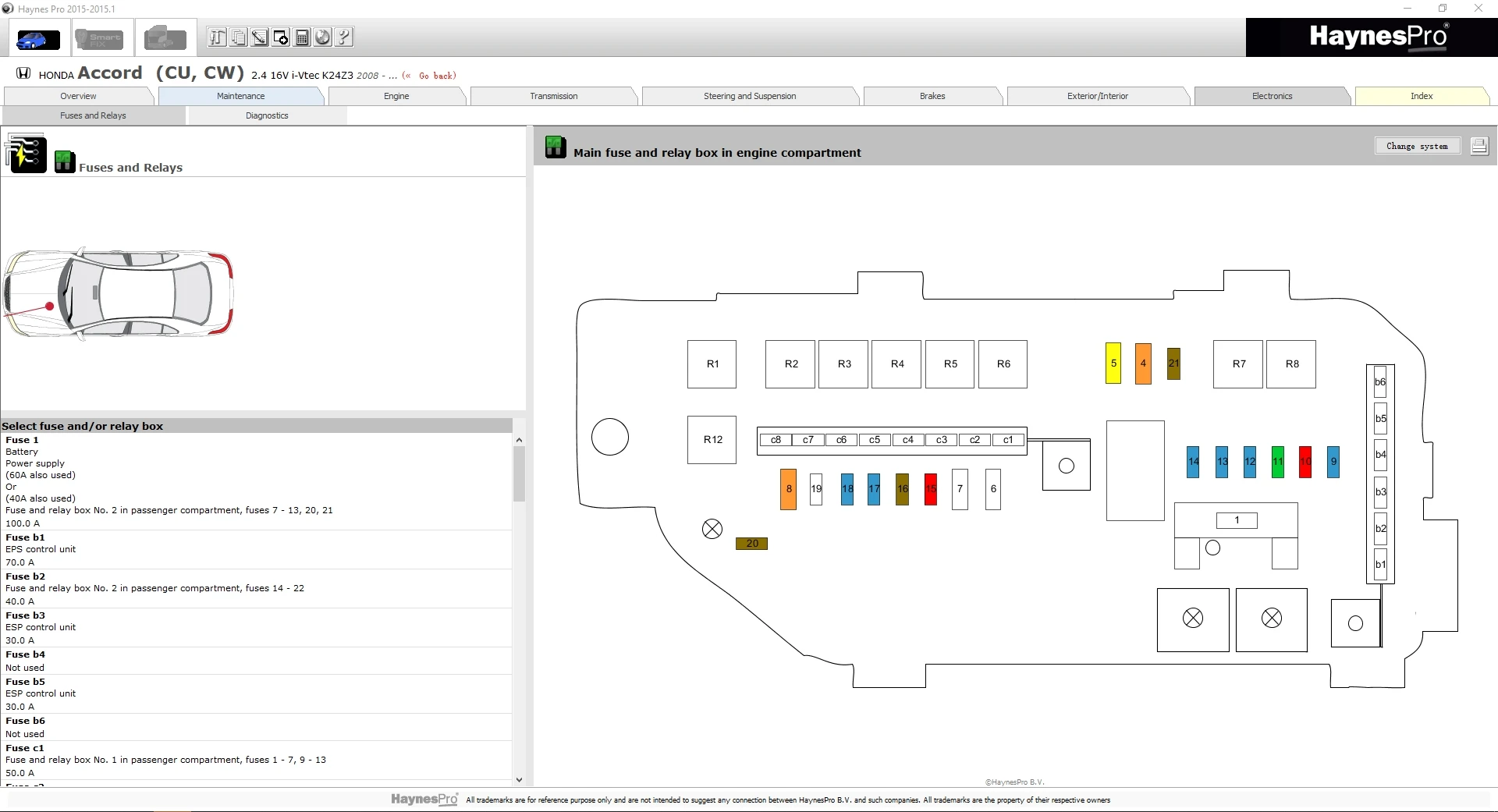Viewport: 1498px width, 812px height.
Task: Click the copy documents toolbar icon
Action: [x=238, y=37]
